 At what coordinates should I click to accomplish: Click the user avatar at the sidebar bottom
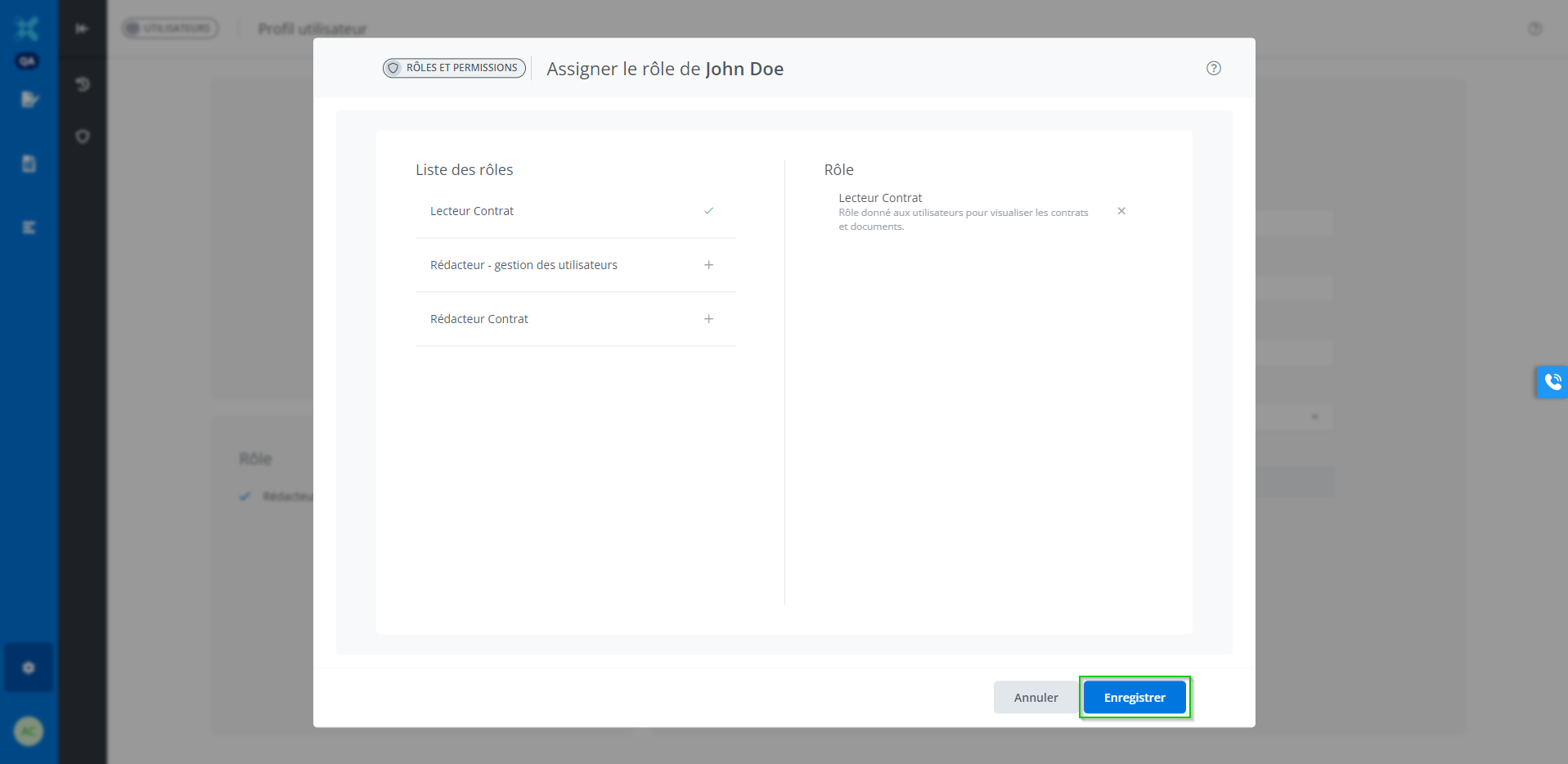point(29,731)
